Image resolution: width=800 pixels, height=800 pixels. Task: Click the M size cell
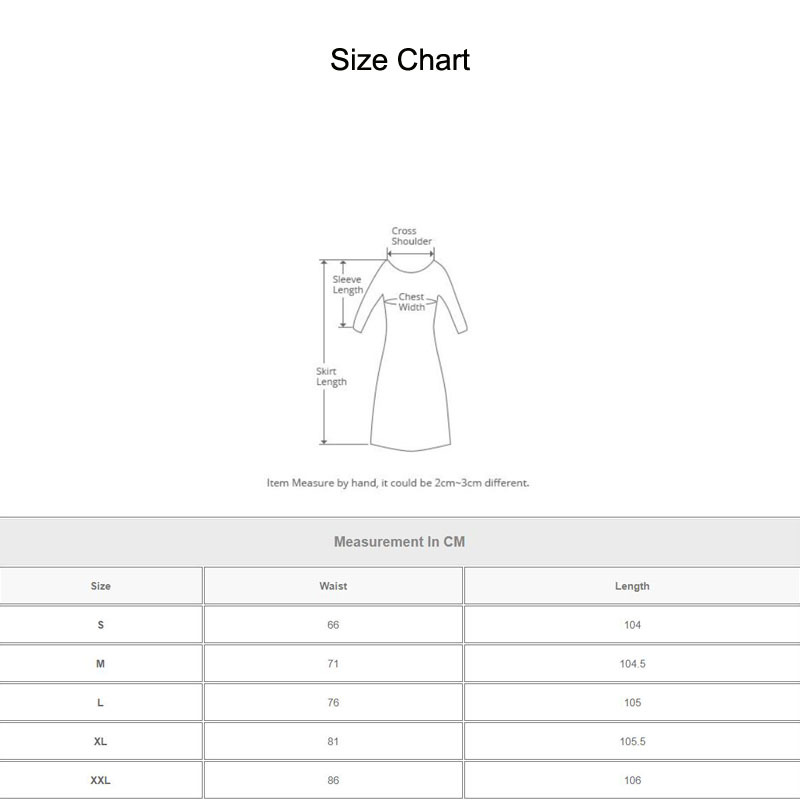(x=101, y=664)
